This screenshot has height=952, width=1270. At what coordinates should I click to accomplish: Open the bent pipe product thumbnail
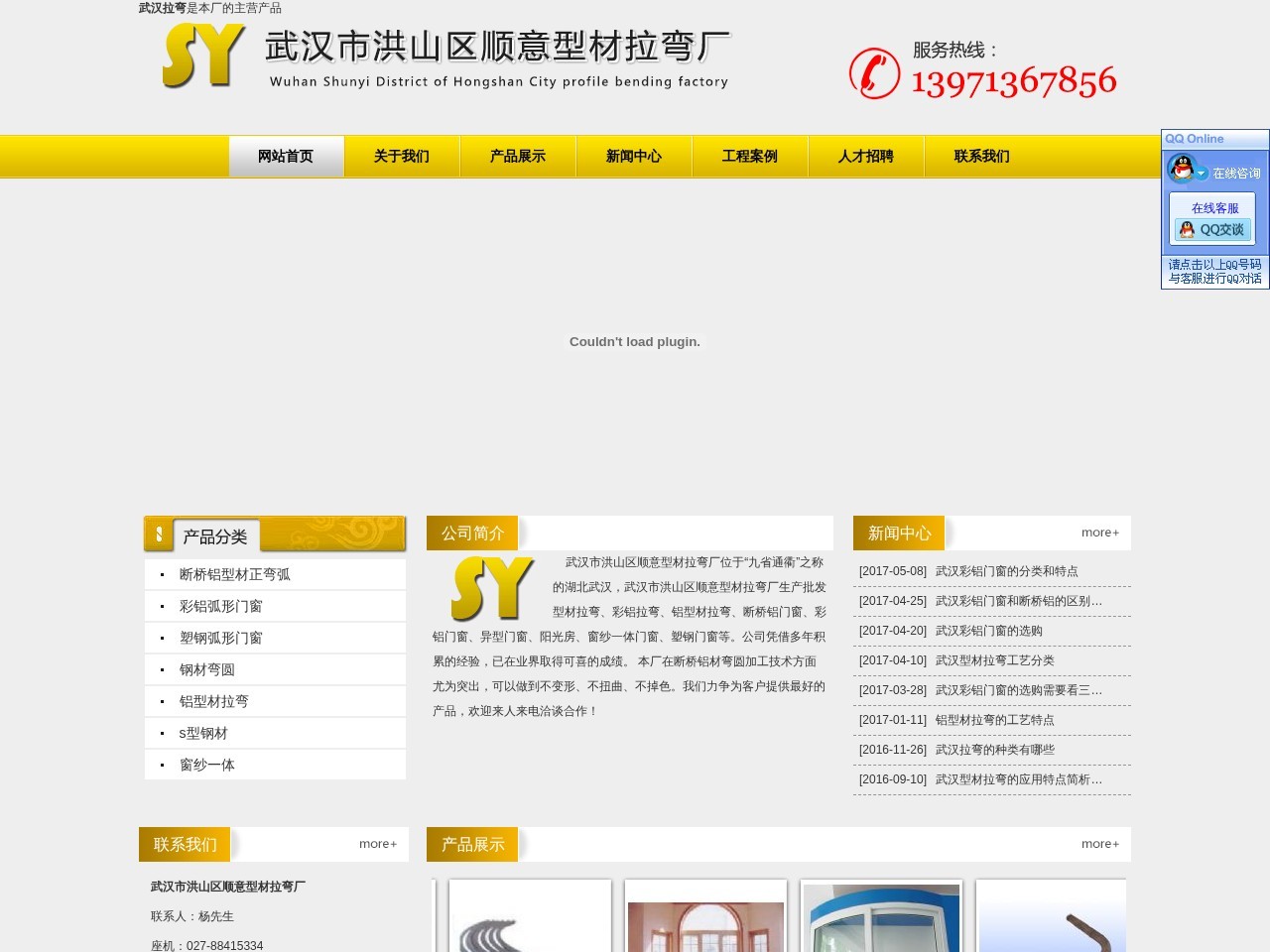[x=1052, y=916]
